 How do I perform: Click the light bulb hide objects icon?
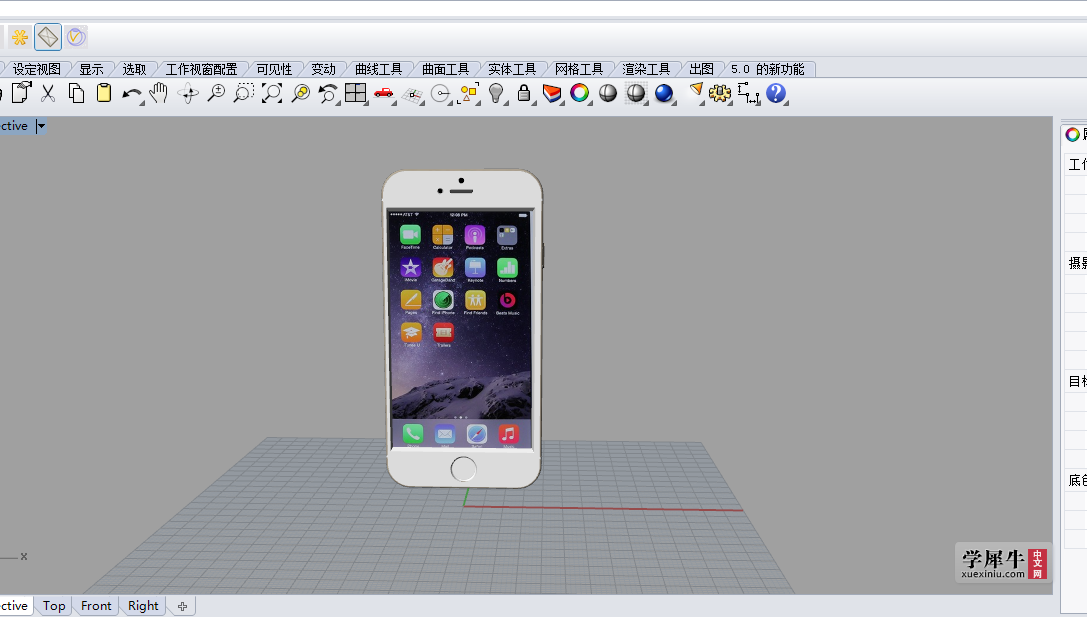pyautogui.click(x=496, y=93)
